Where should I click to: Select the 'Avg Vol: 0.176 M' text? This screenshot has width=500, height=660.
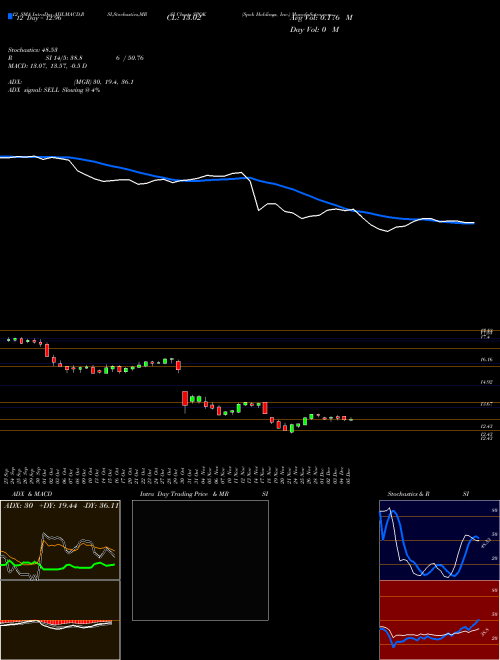[x=321, y=18]
